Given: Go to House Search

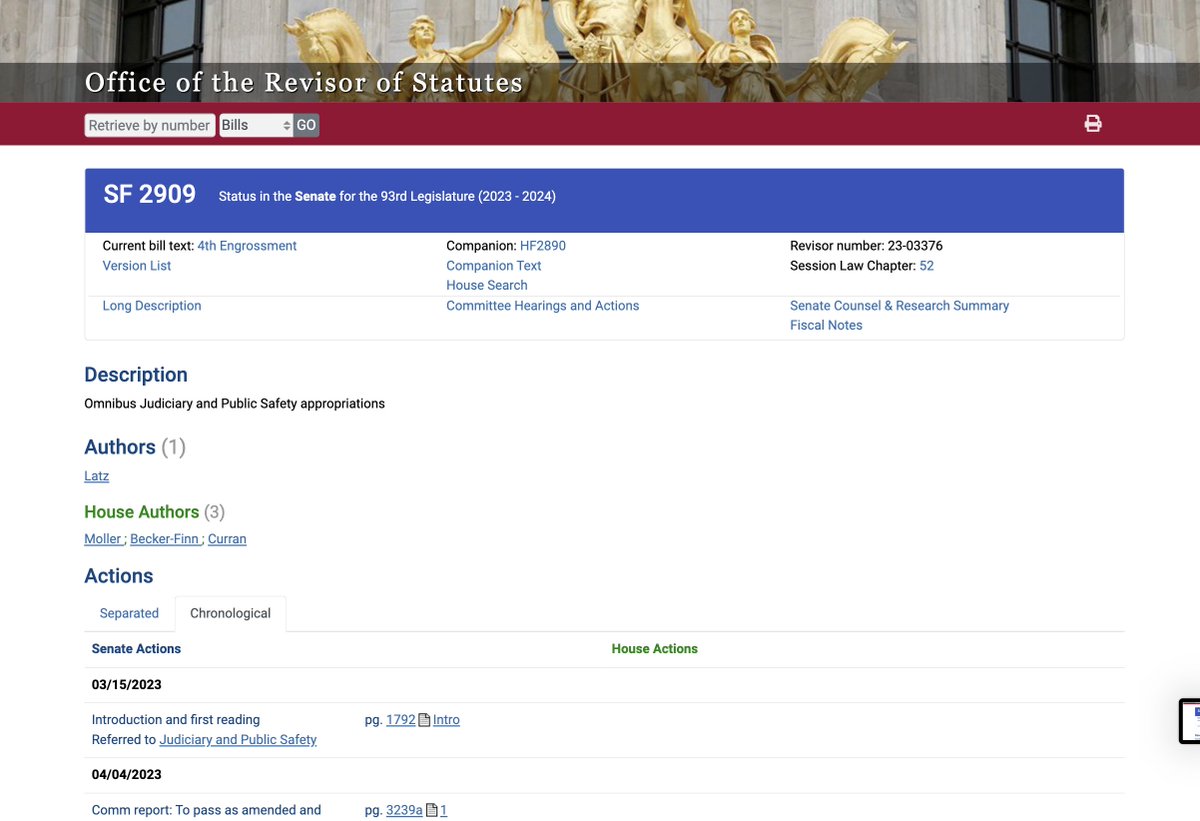Looking at the screenshot, I should click(x=487, y=285).
